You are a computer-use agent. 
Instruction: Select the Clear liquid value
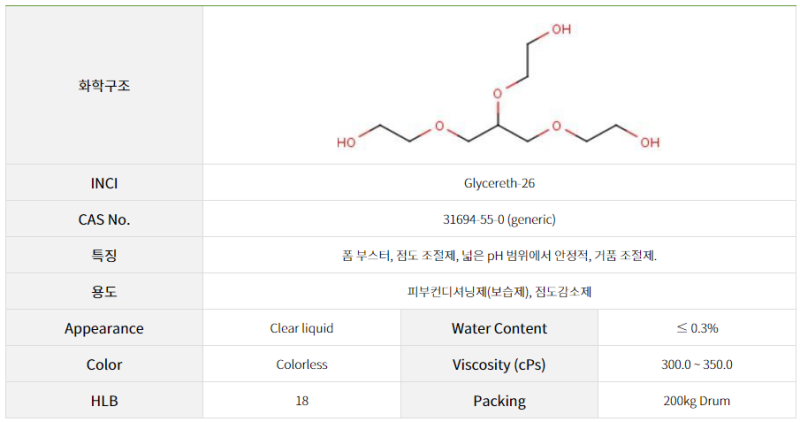(302, 328)
